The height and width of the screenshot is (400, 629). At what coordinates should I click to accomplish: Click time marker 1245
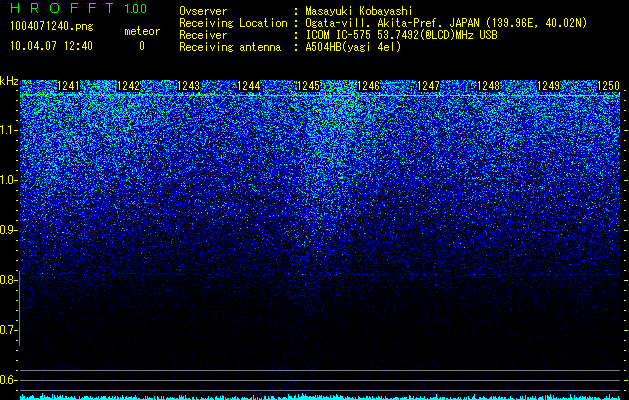pos(308,86)
